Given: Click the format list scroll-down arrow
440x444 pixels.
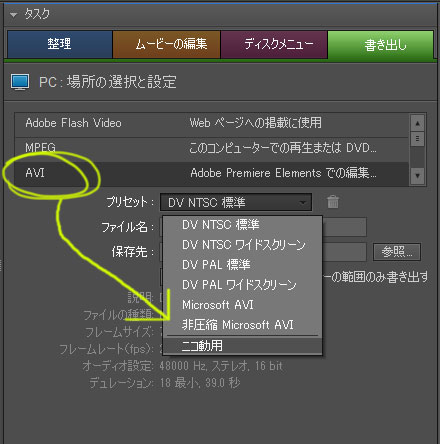Looking at the screenshot, I should pyautogui.click(x=417, y=176).
